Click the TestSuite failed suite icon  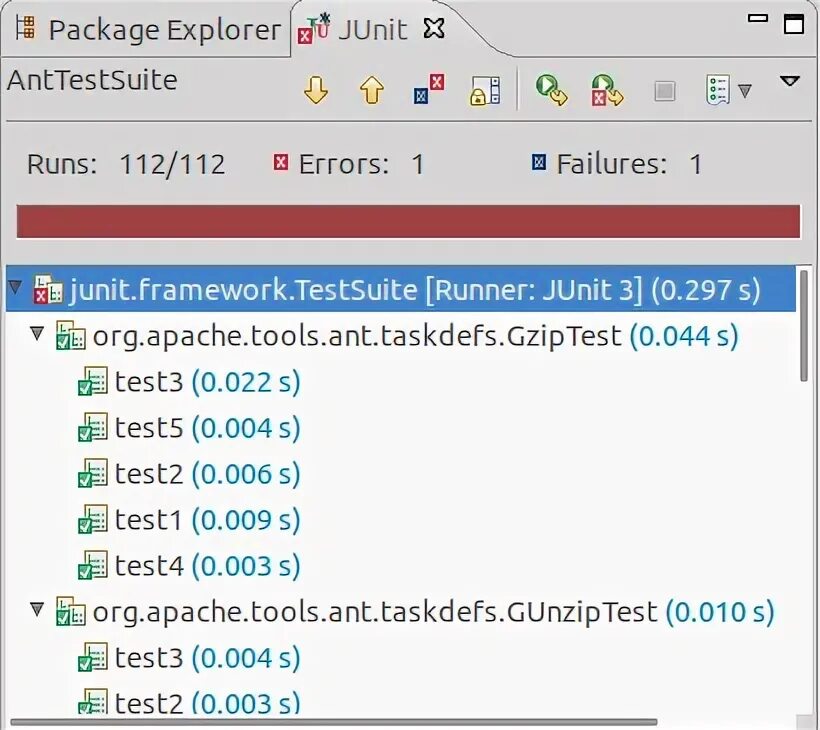point(48,290)
